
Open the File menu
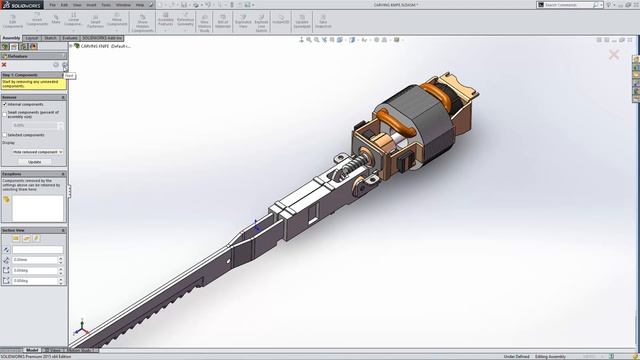coord(52,5)
